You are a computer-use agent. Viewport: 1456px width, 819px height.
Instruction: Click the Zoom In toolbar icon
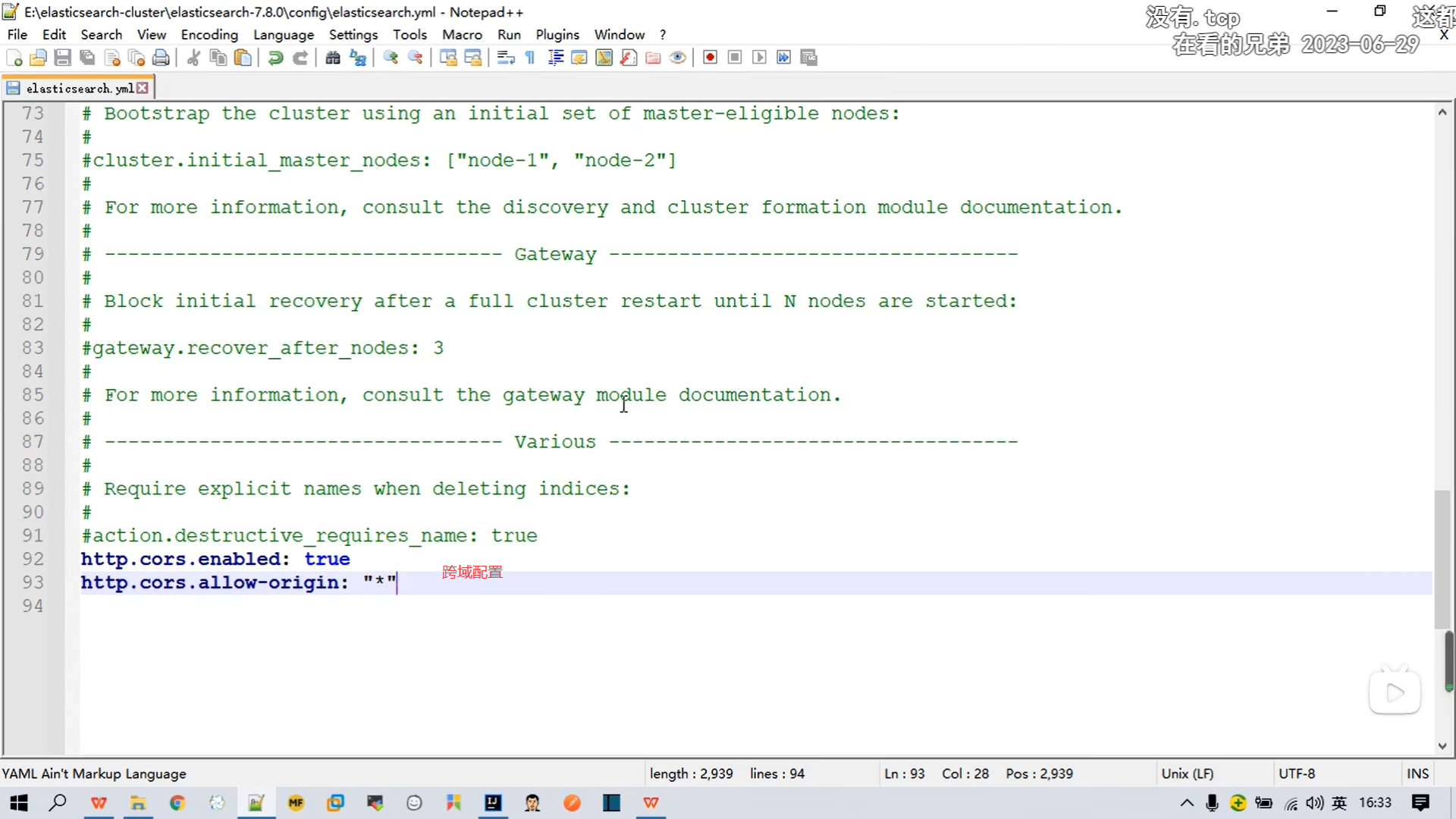(391, 58)
